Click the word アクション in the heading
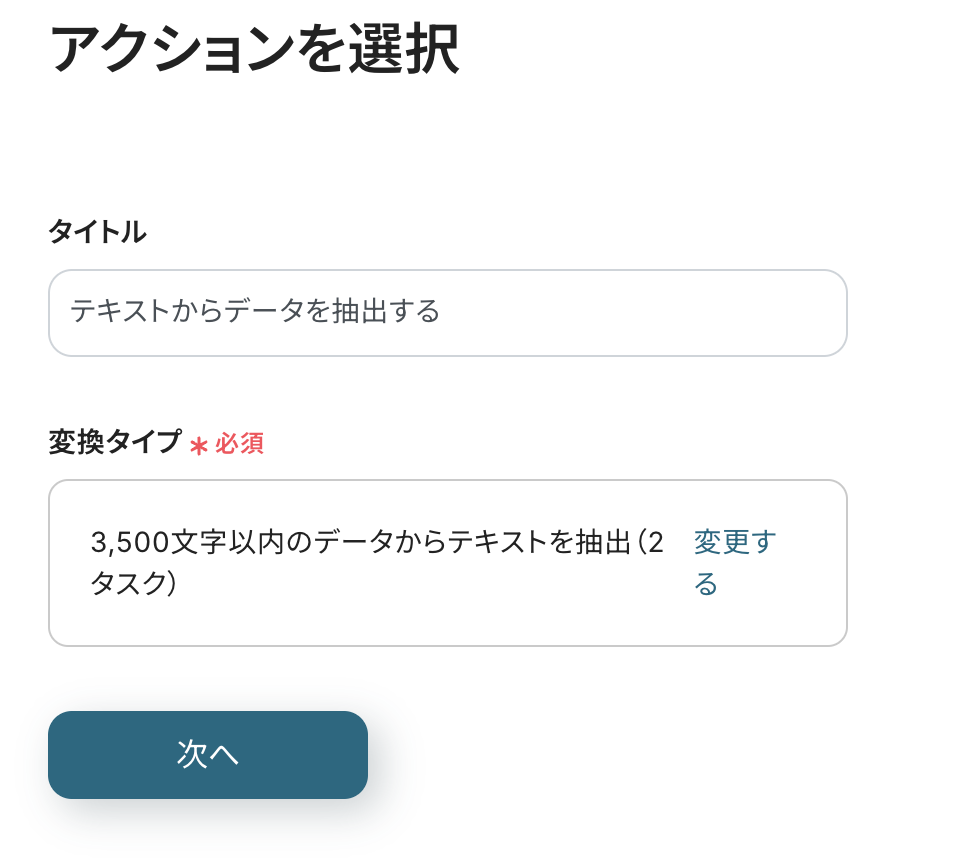 [172, 50]
